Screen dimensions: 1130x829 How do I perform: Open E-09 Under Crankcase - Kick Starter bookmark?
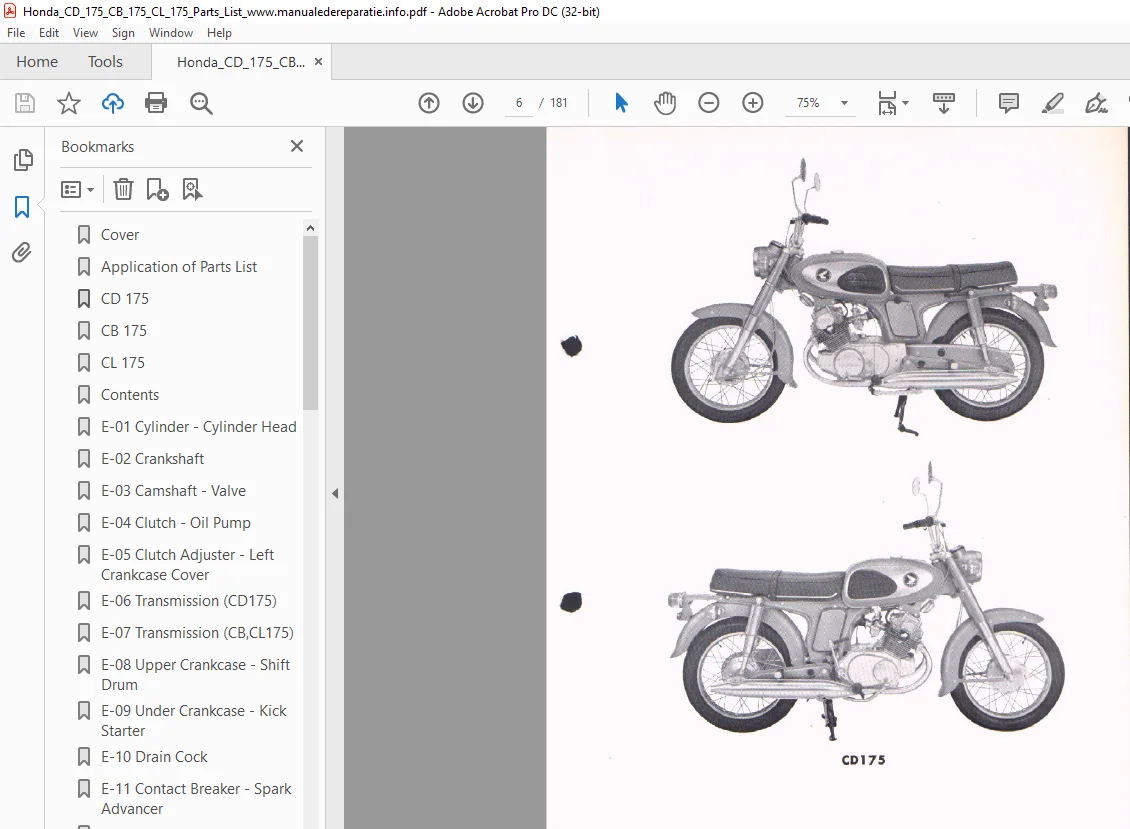[x=193, y=721]
